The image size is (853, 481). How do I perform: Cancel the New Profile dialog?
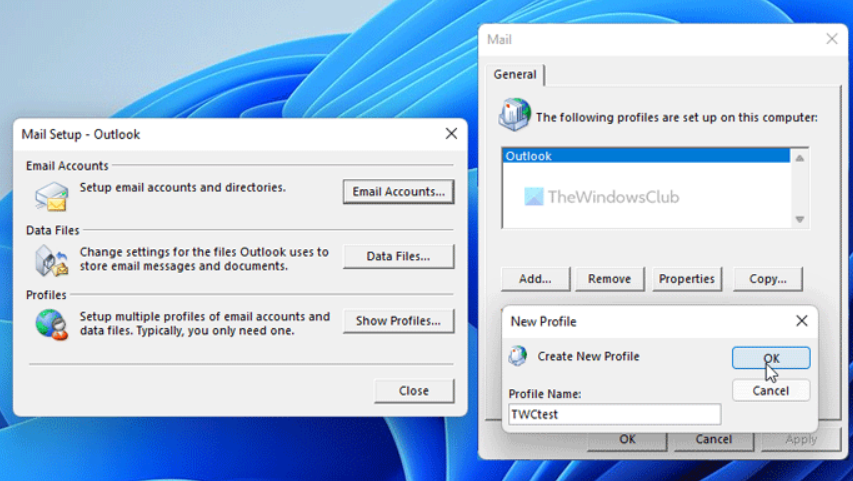point(771,390)
